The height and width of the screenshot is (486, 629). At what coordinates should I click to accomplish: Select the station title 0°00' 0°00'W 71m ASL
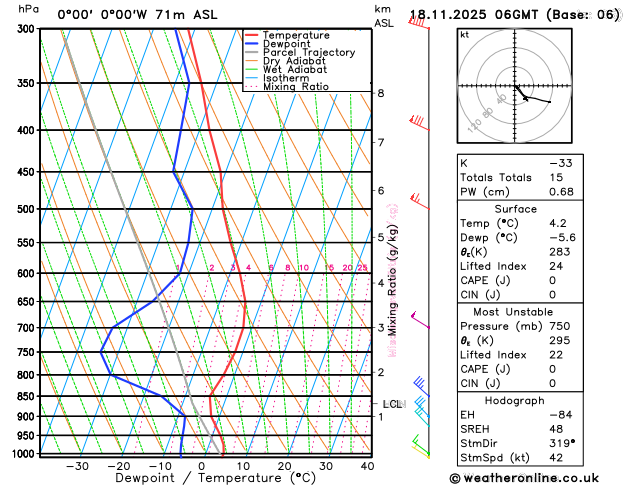pyautogui.click(x=137, y=15)
